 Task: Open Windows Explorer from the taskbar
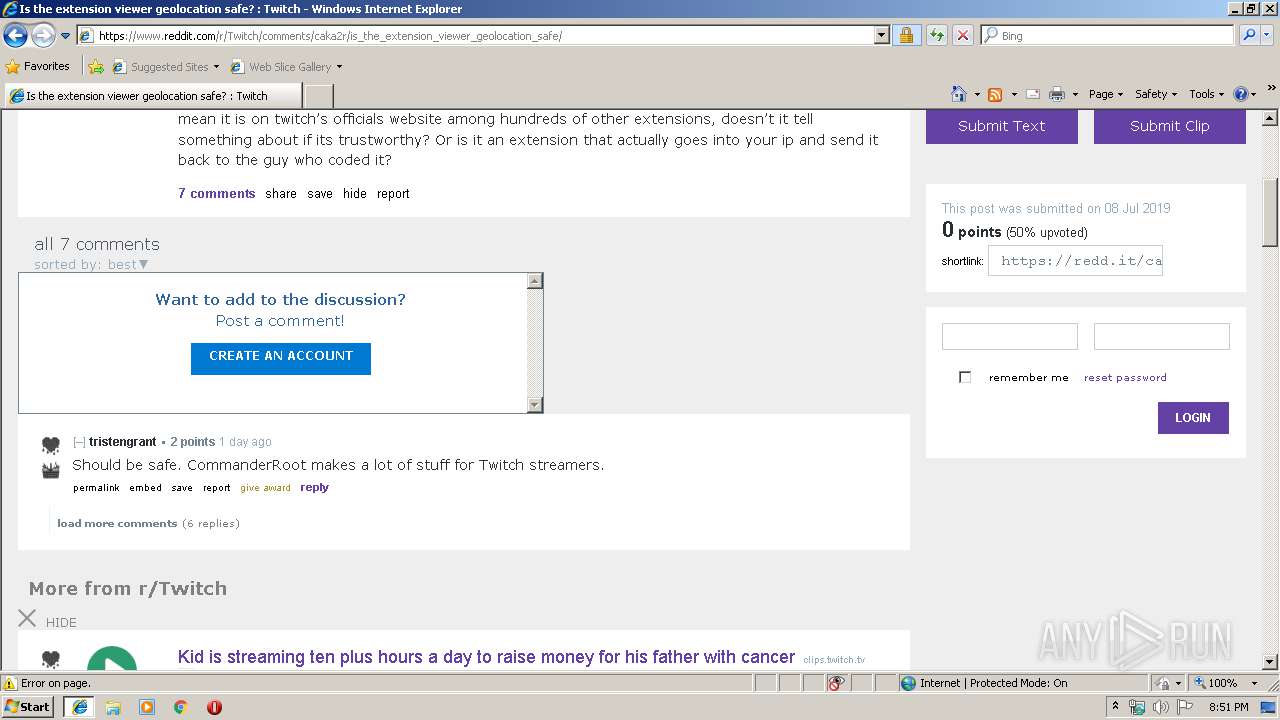113,707
